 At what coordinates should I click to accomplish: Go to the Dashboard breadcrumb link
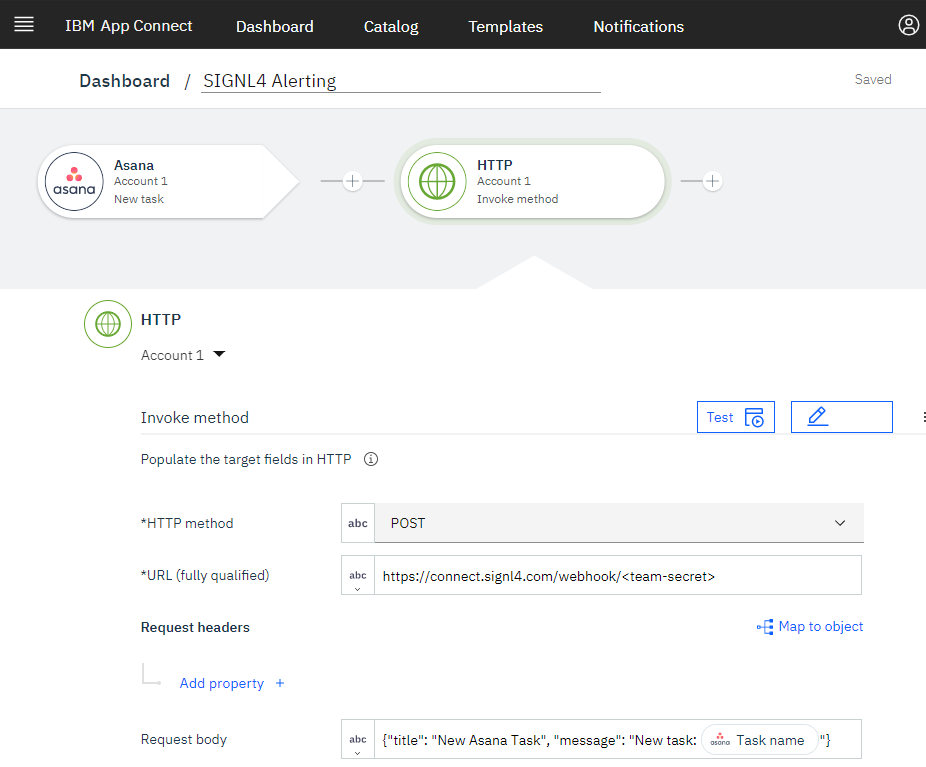[x=125, y=81]
